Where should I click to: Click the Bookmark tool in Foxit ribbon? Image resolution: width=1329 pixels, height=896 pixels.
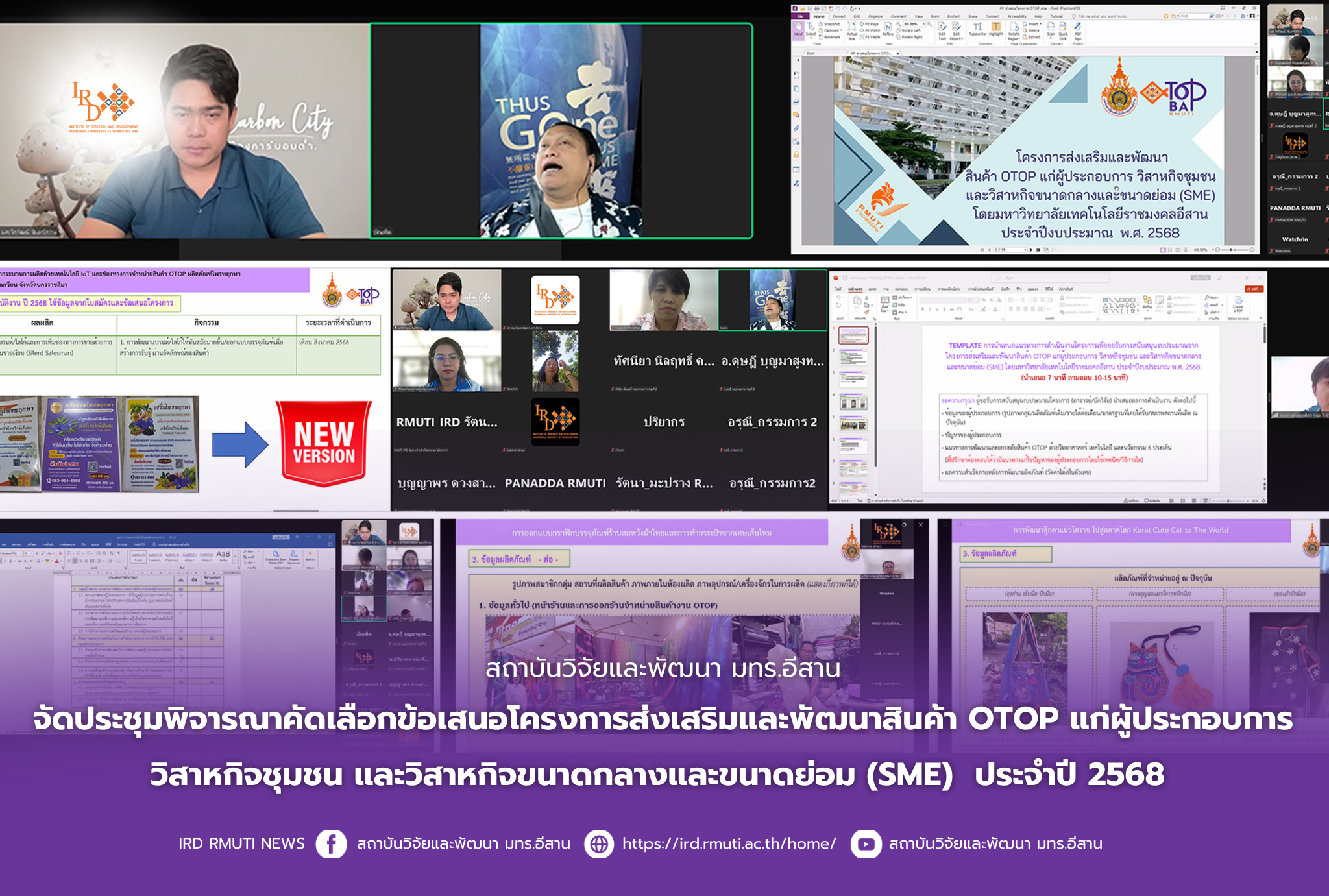(x=829, y=37)
